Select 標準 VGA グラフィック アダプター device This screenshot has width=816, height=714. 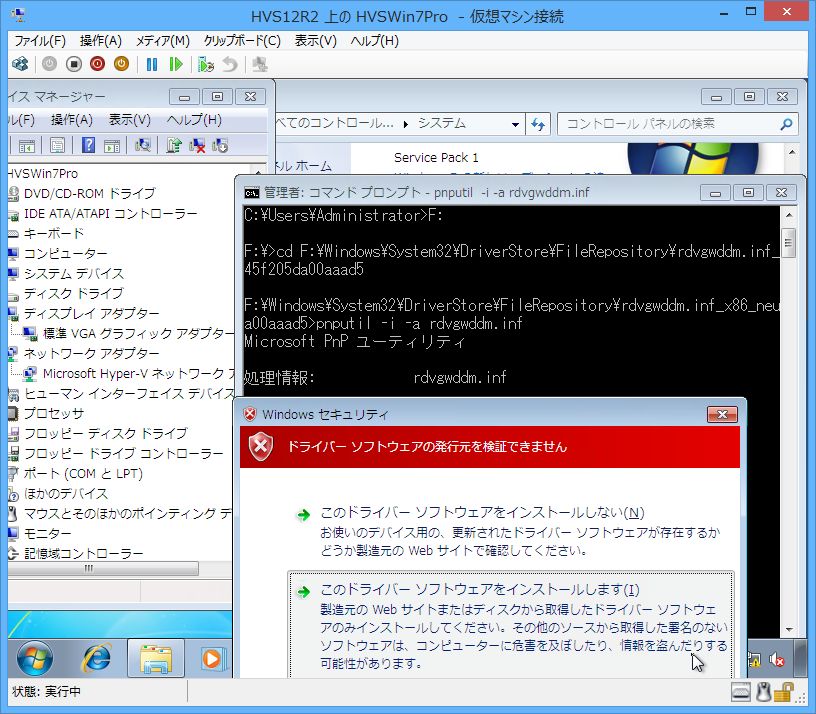138,334
